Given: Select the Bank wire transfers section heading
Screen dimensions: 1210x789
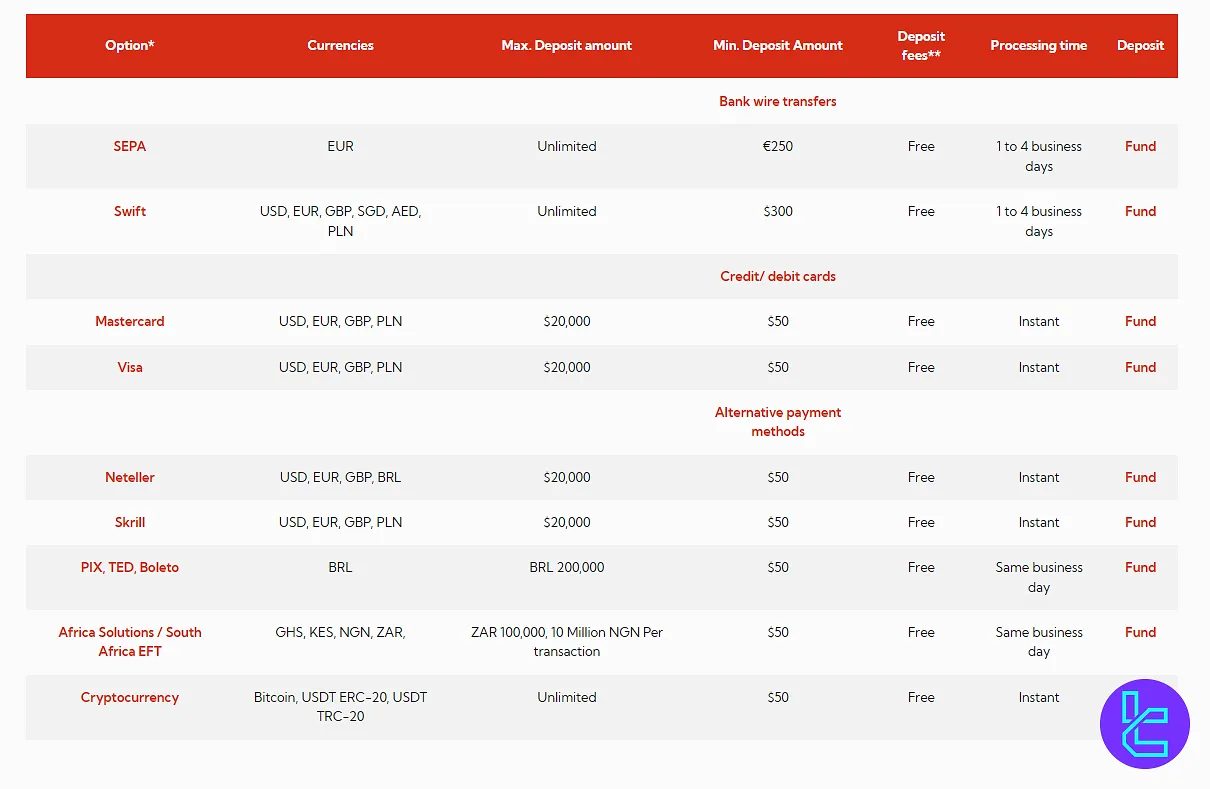Looking at the screenshot, I should (x=778, y=101).
